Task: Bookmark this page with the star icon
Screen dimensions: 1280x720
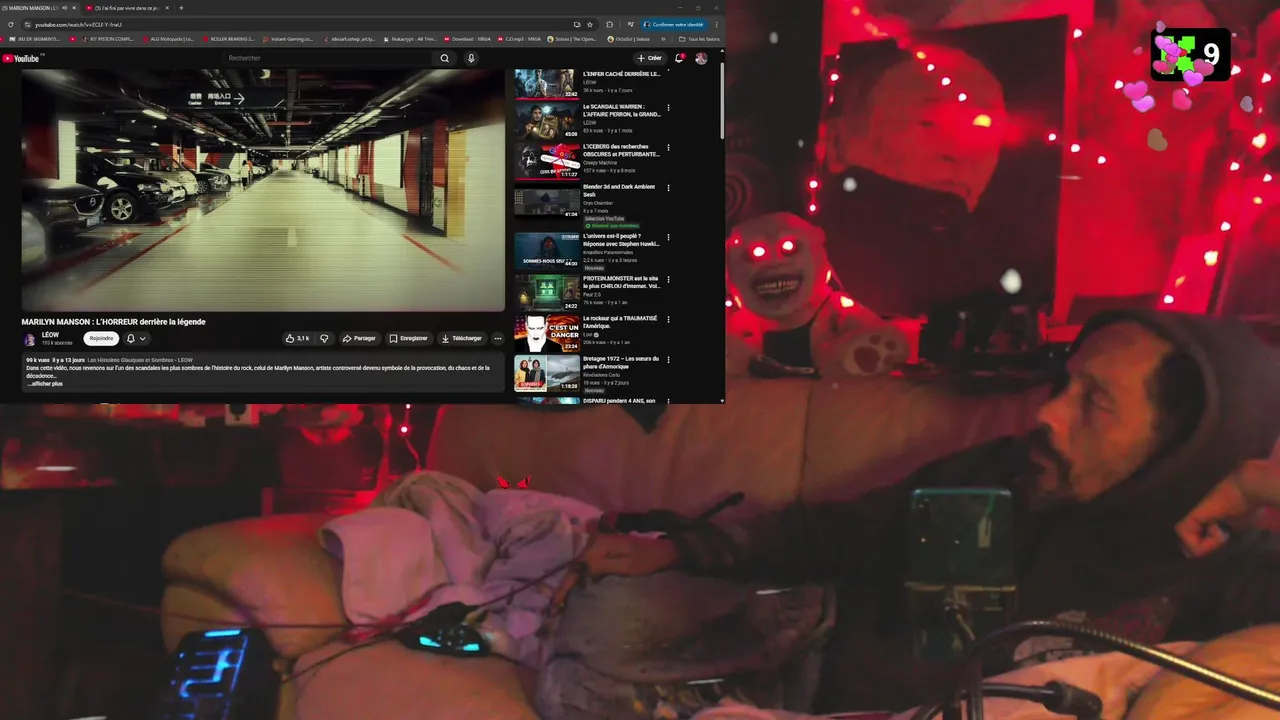Action: click(590, 24)
